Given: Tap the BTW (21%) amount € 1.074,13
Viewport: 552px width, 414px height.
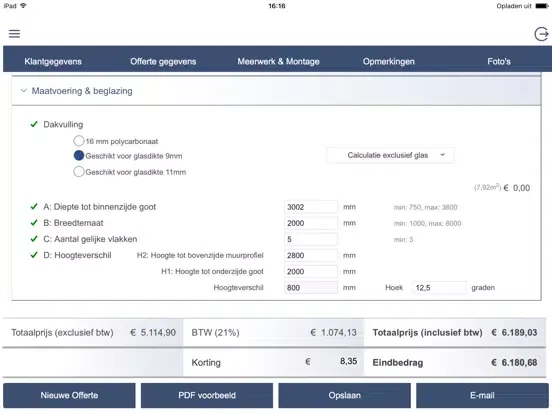Looking at the screenshot, I should (333, 333).
